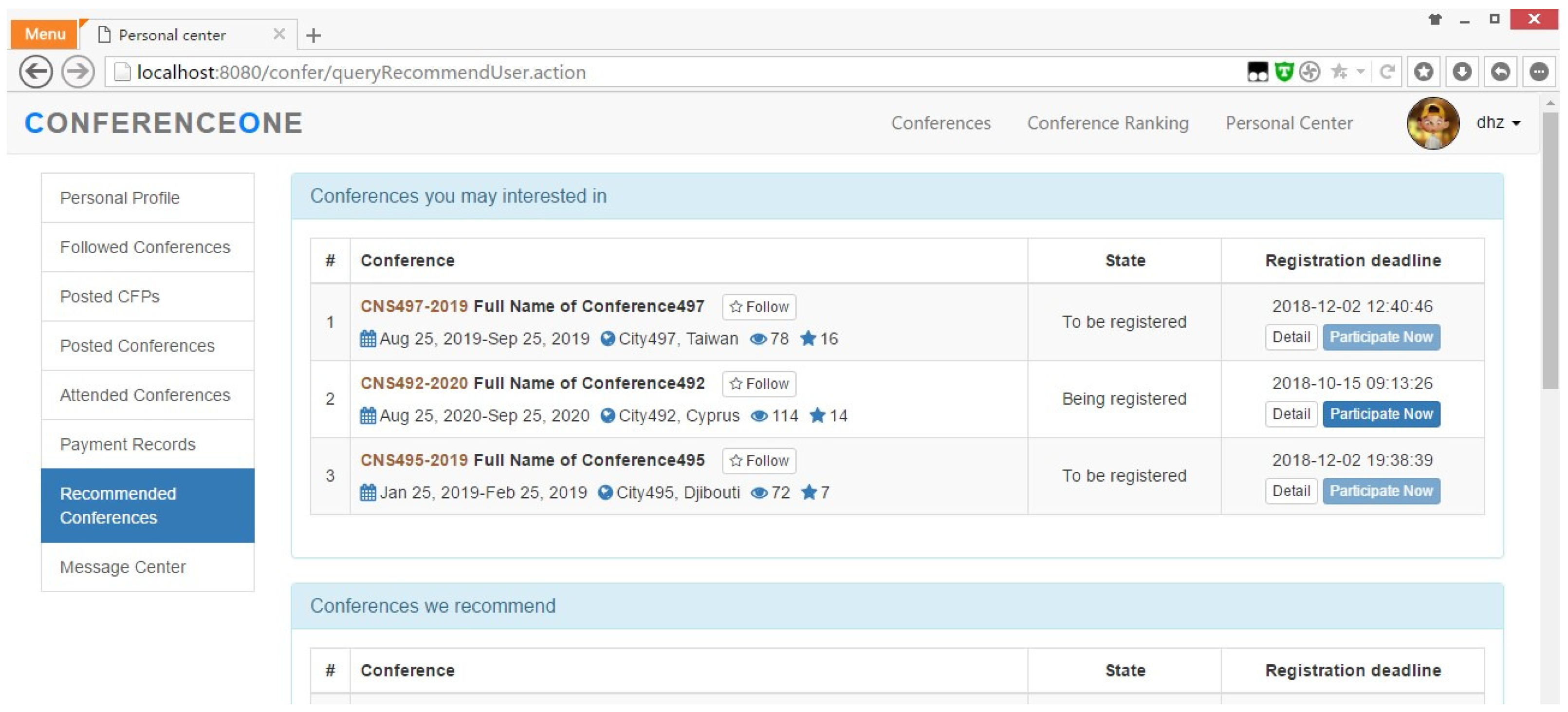Toggle Follow for Conference492

758,384
